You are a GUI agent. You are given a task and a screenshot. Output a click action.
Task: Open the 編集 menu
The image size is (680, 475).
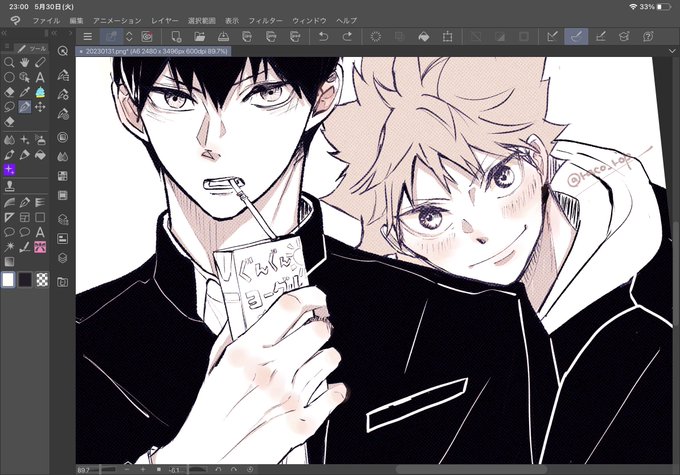click(x=77, y=21)
